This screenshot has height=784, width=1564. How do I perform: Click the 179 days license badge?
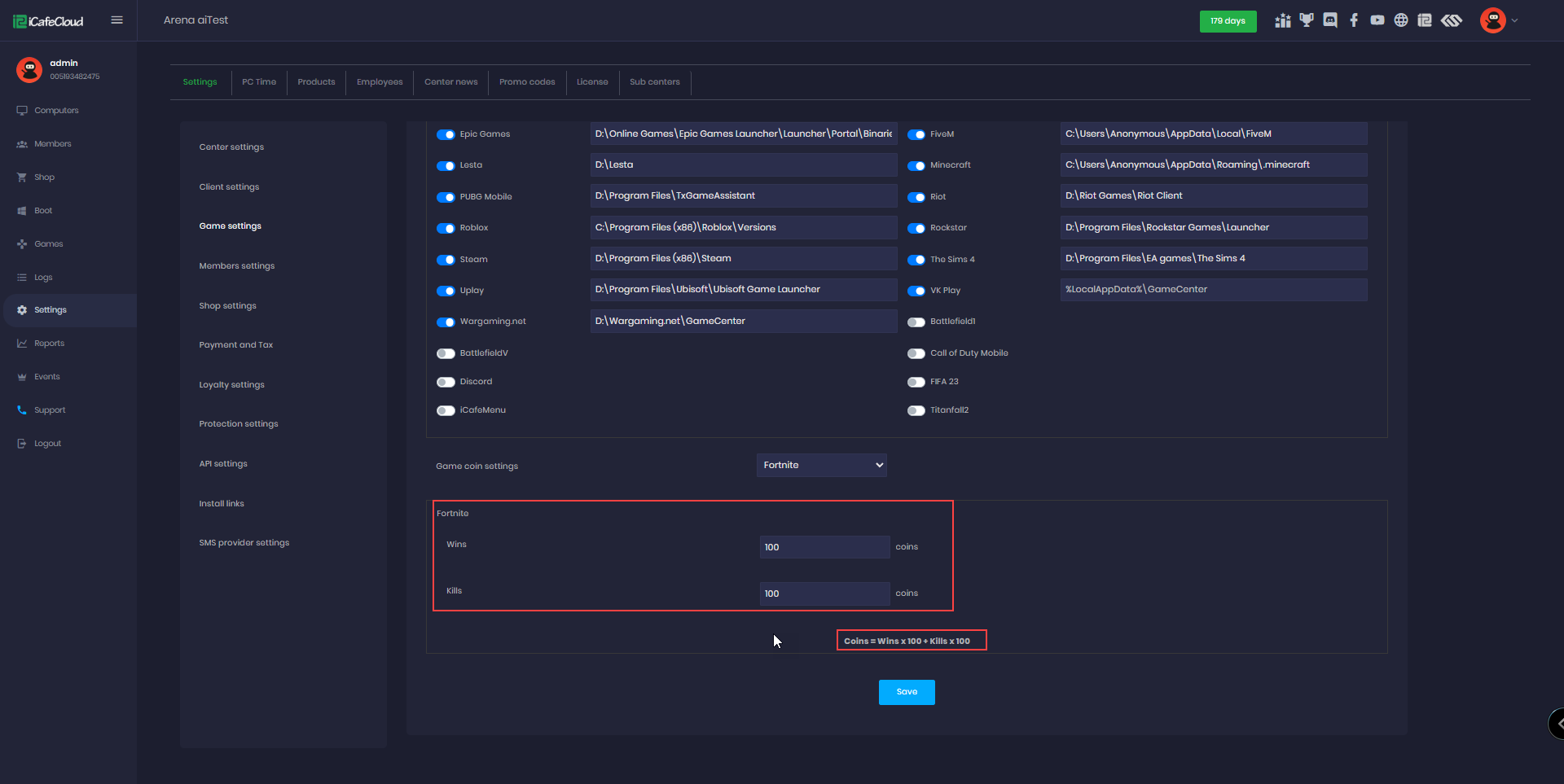(x=1228, y=21)
